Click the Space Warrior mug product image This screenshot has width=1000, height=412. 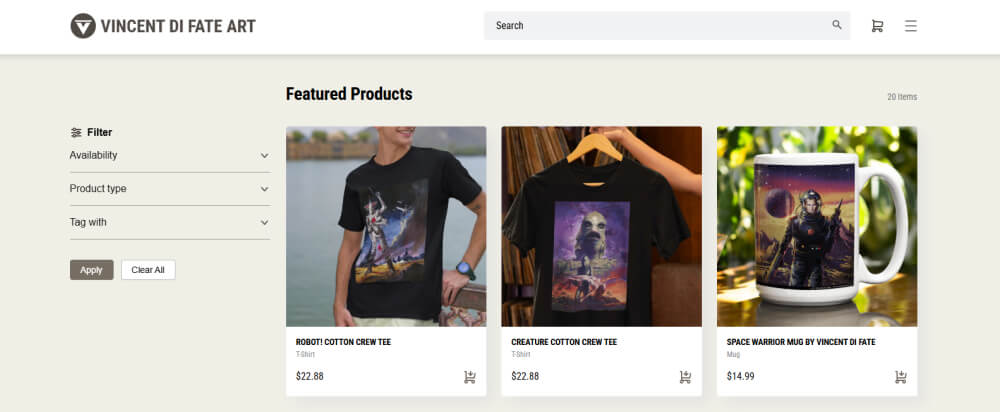click(x=817, y=226)
